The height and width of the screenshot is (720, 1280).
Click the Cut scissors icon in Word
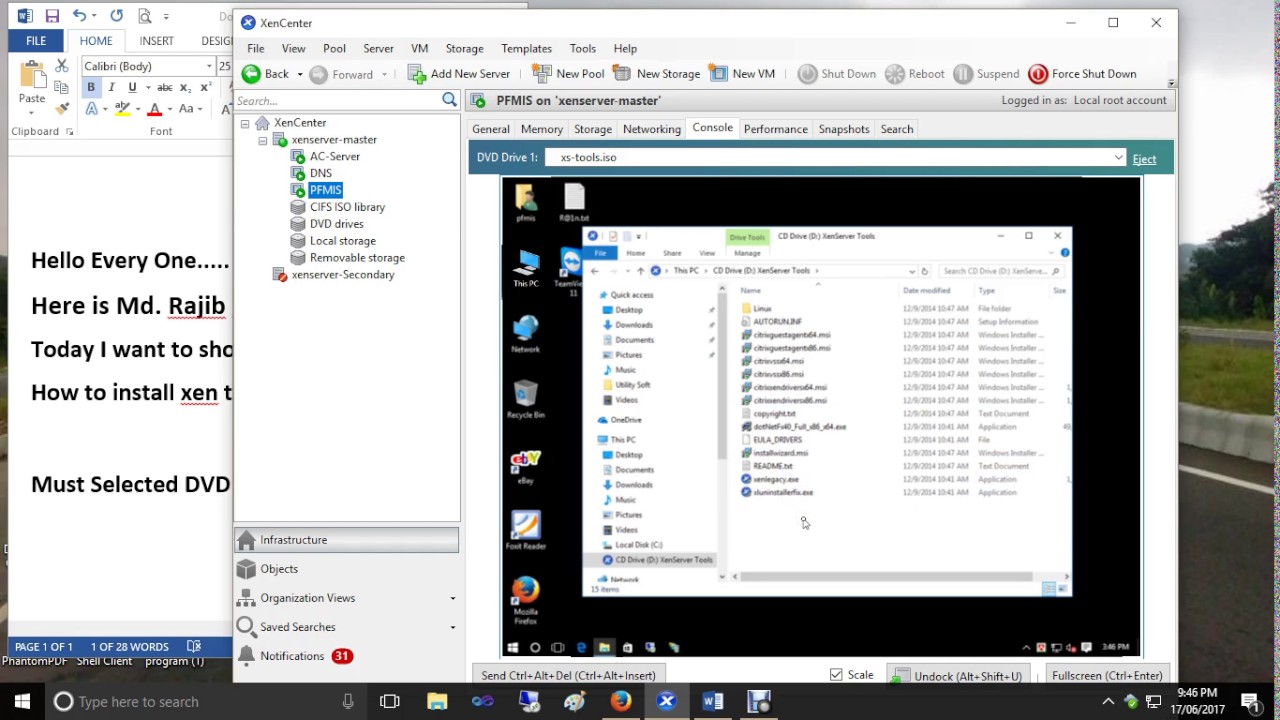coord(62,66)
